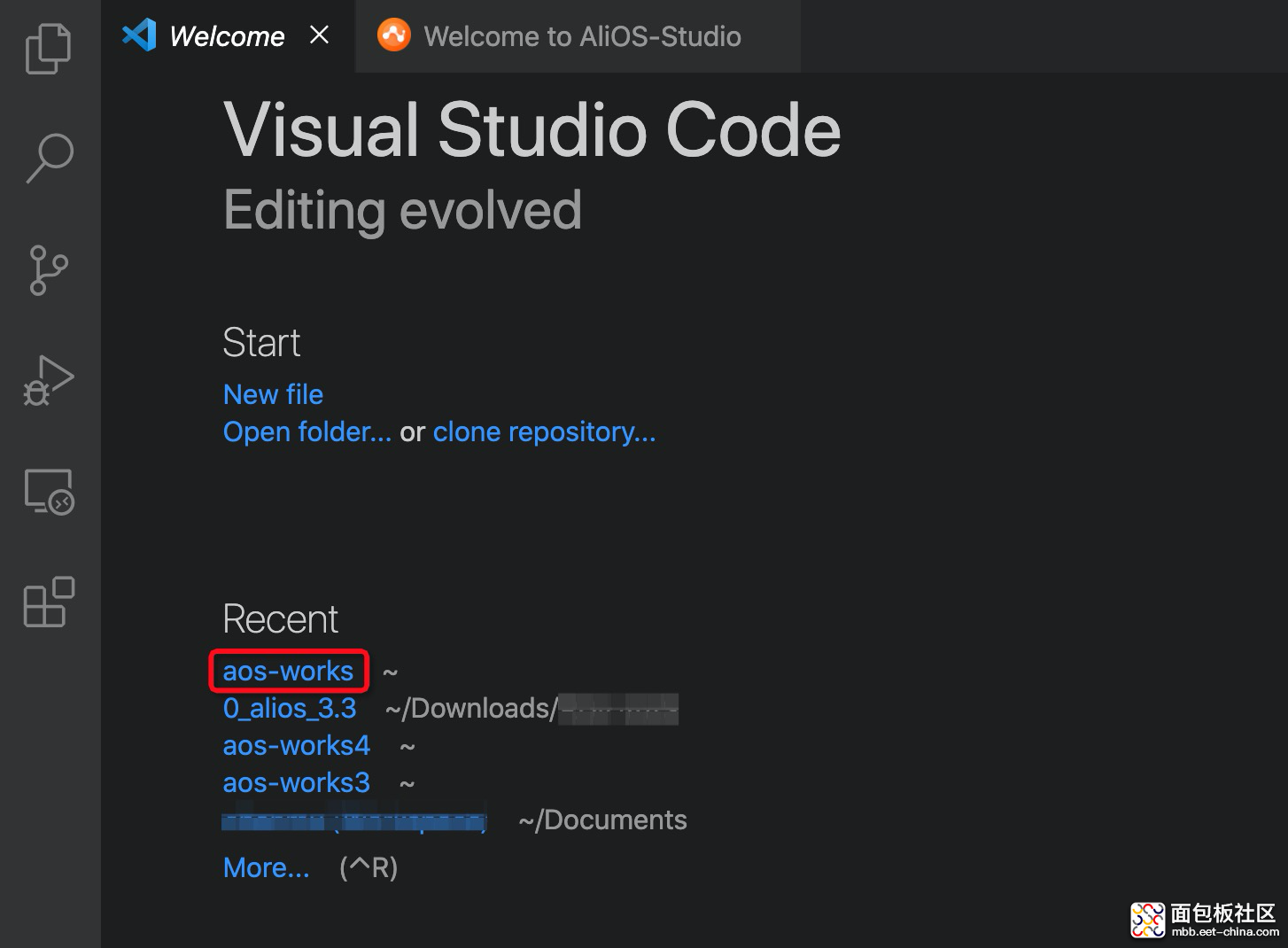
Task: Close the Welcome tab
Action: click(x=320, y=35)
